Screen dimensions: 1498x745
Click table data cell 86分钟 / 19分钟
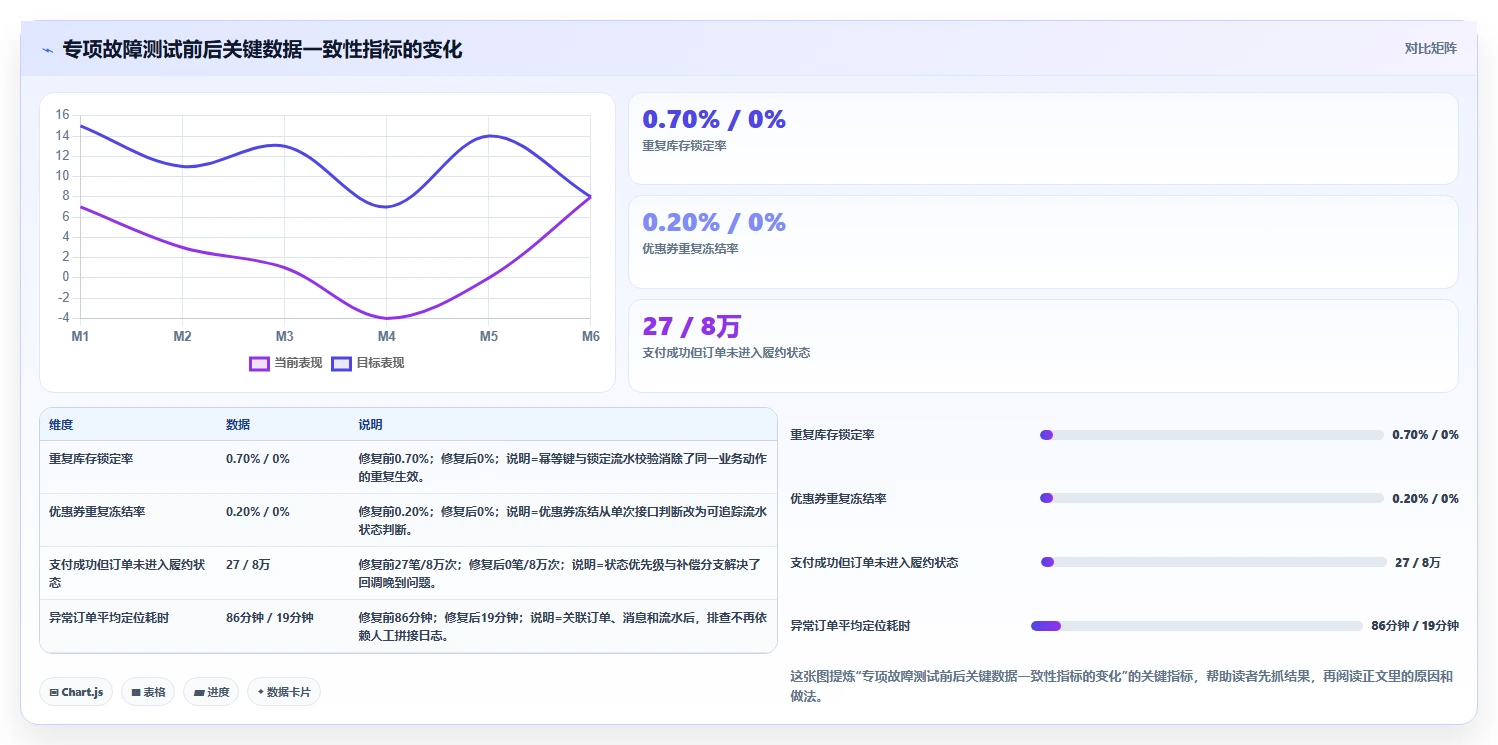270,618
